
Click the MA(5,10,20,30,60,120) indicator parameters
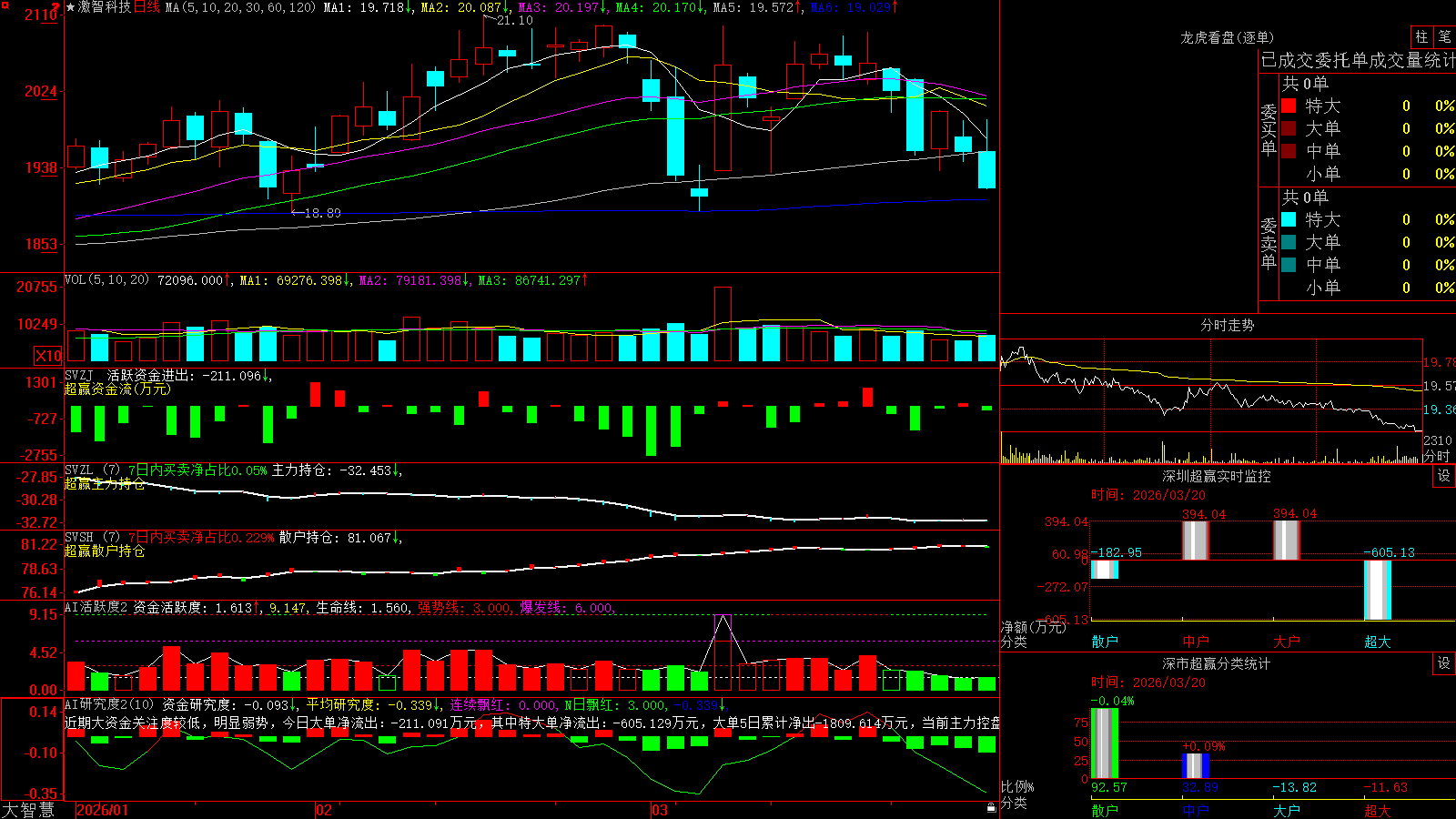point(240,7)
